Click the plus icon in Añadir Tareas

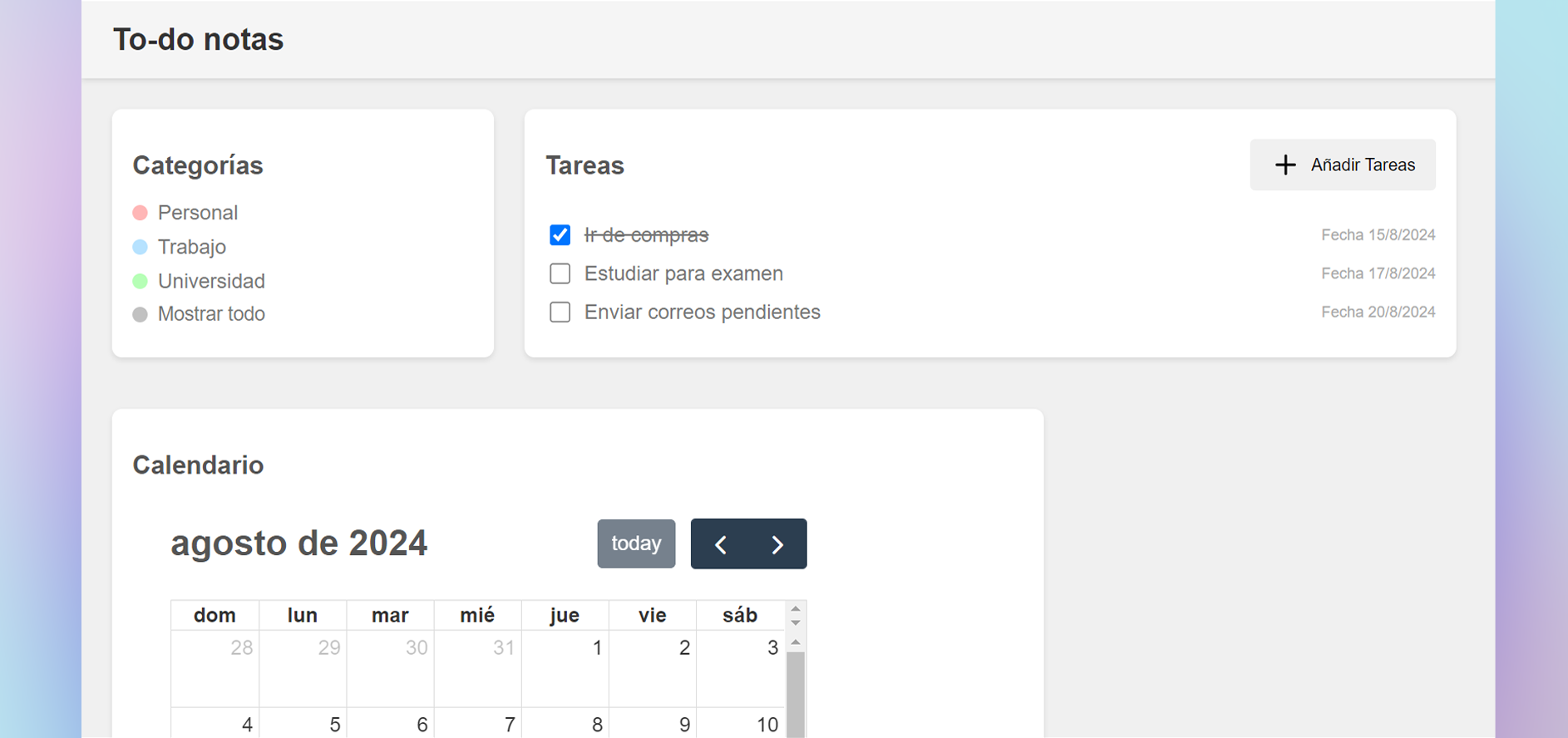(1285, 165)
